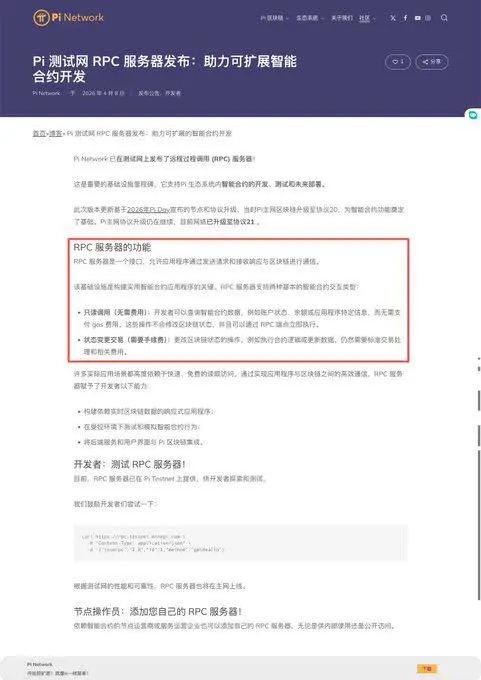
Task: Click the green chat widget icon
Action: pos(473,115)
